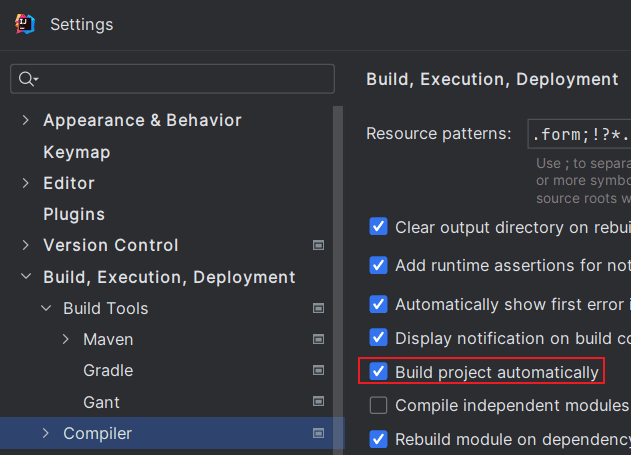Click project-level icon beside Compiler
The height and width of the screenshot is (455, 631).
319,434
